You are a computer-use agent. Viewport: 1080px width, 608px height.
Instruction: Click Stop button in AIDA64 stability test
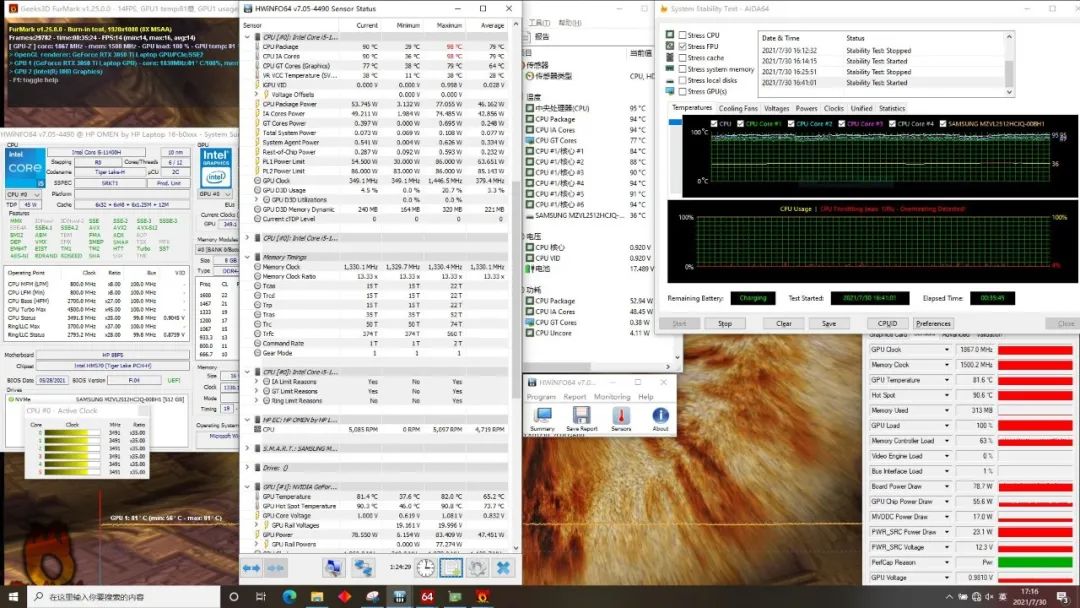[x=725, y=324]
